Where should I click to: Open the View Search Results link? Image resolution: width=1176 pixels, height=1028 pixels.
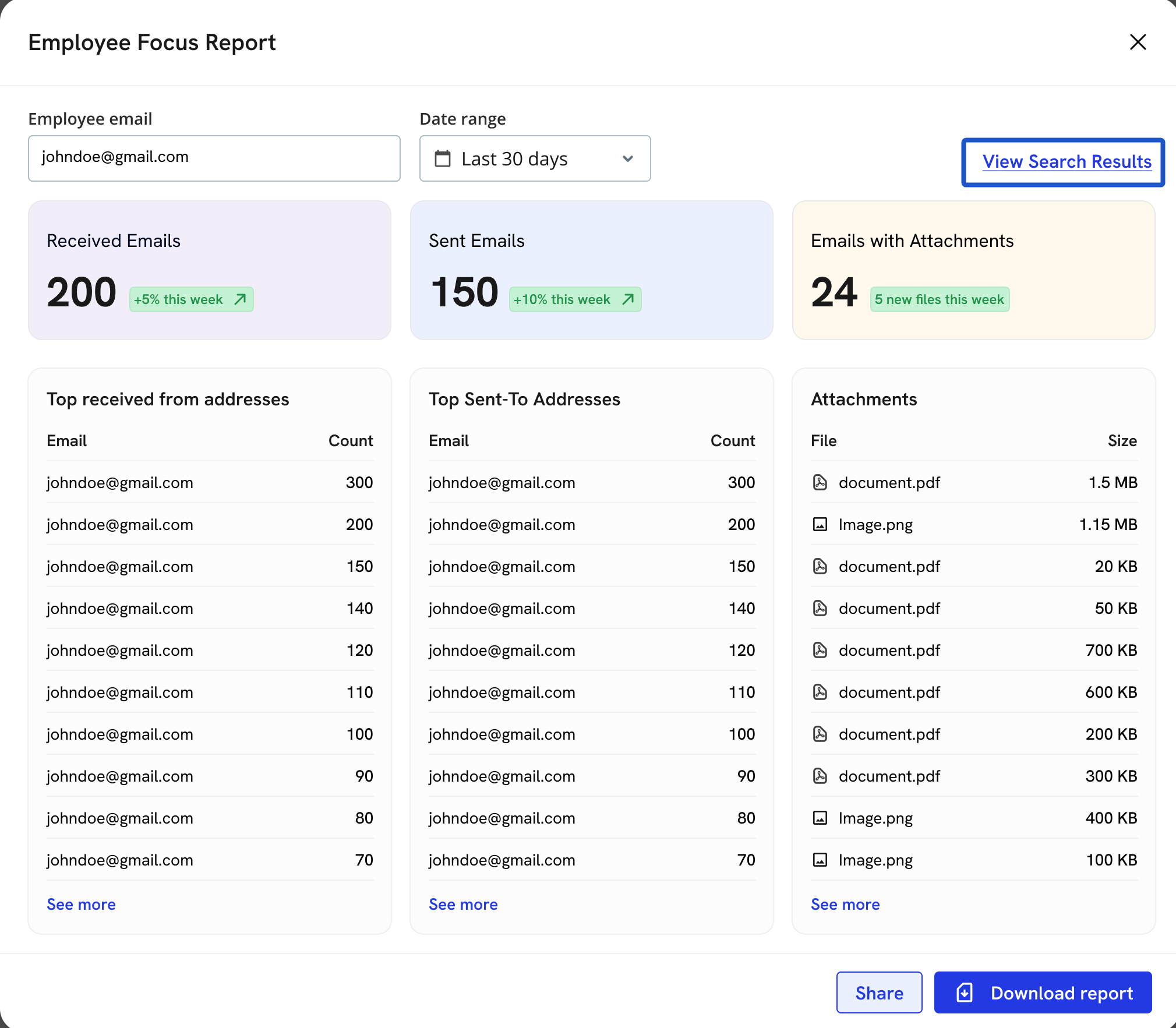click(x=1066, y=161)
